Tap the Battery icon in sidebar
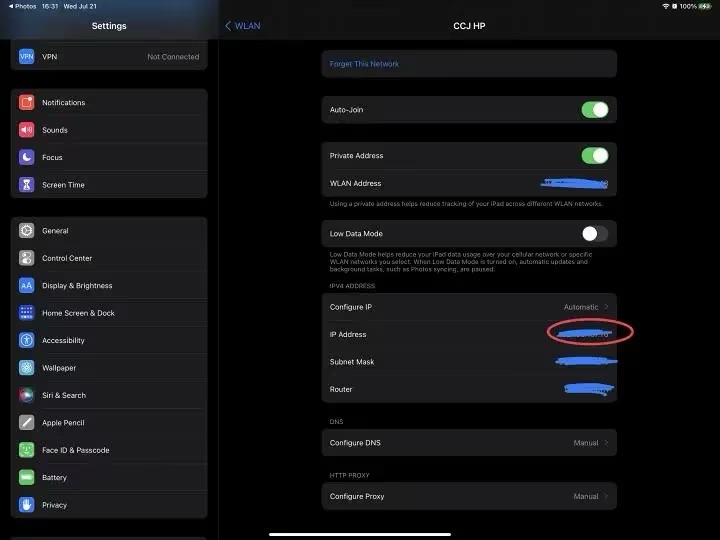This screenshot has width=720, height=540. tap(26, 478)
